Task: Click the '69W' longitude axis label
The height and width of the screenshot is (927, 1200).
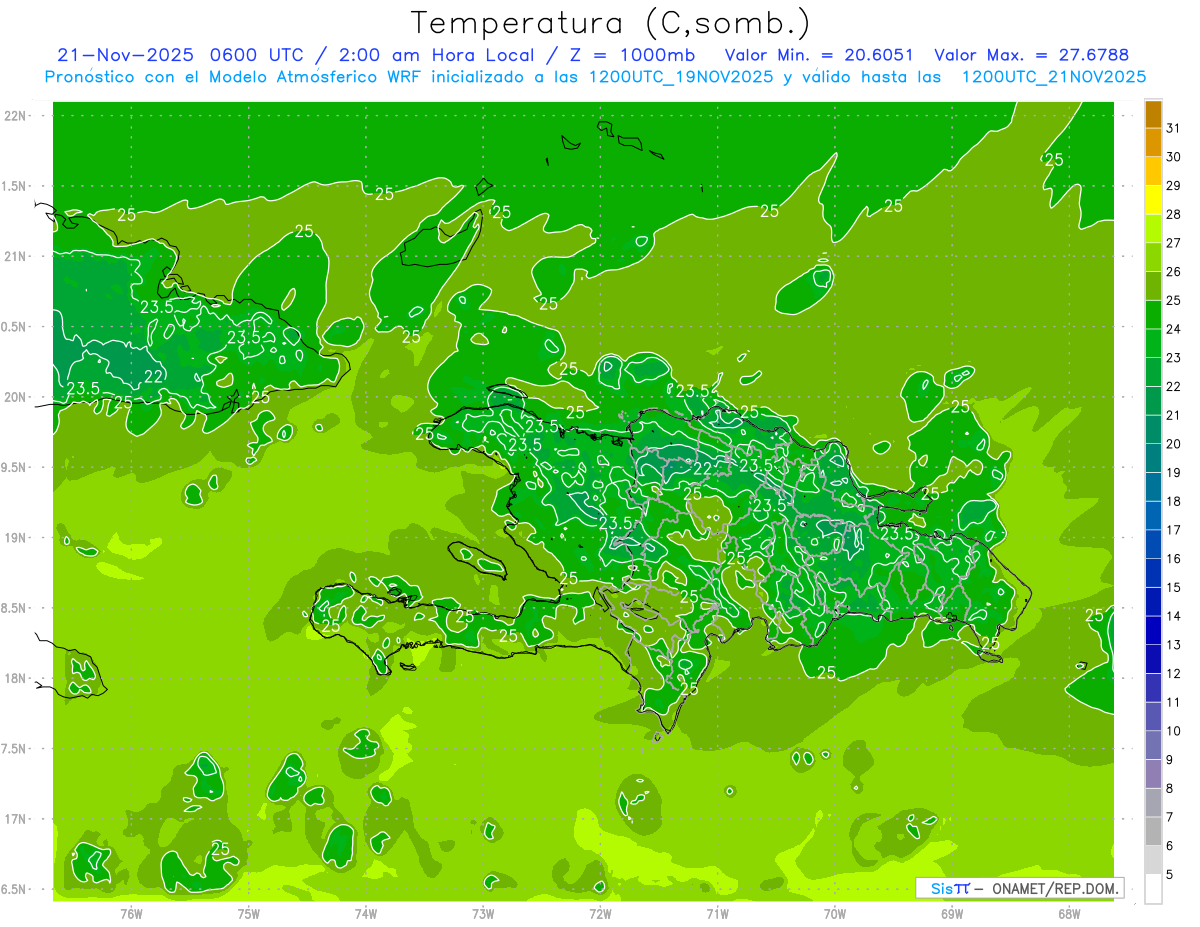Action: click(x=952, y=913)
